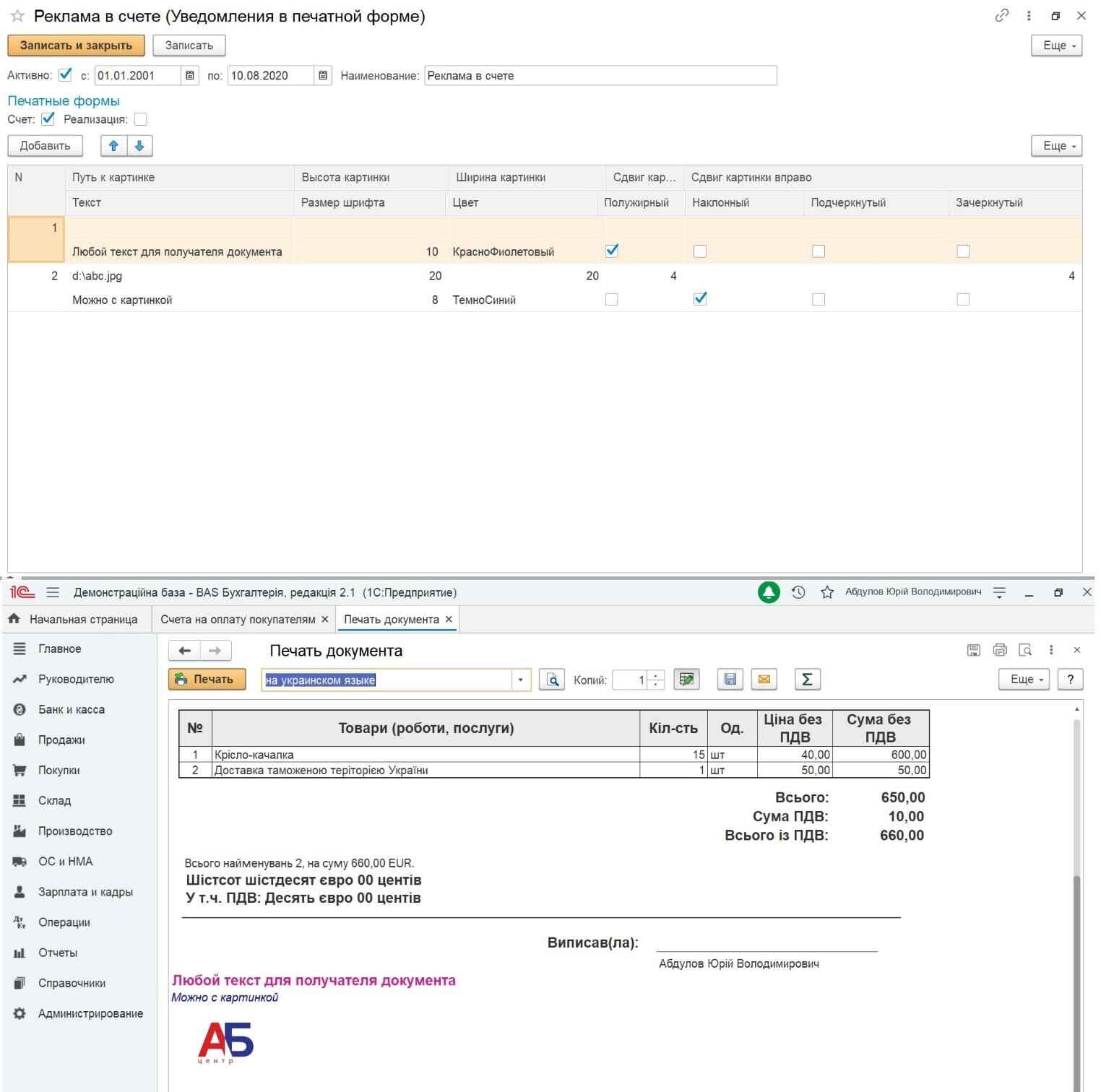Open the notifications green bell icon
Viewport: 1101px width, 1092px height.
769,592
